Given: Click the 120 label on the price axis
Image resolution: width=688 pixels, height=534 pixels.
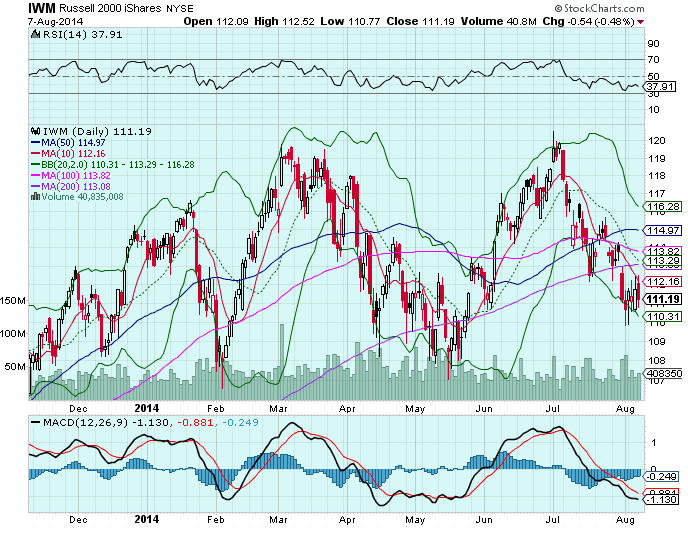Looking at the screenshot, I should tap(657, 141).
